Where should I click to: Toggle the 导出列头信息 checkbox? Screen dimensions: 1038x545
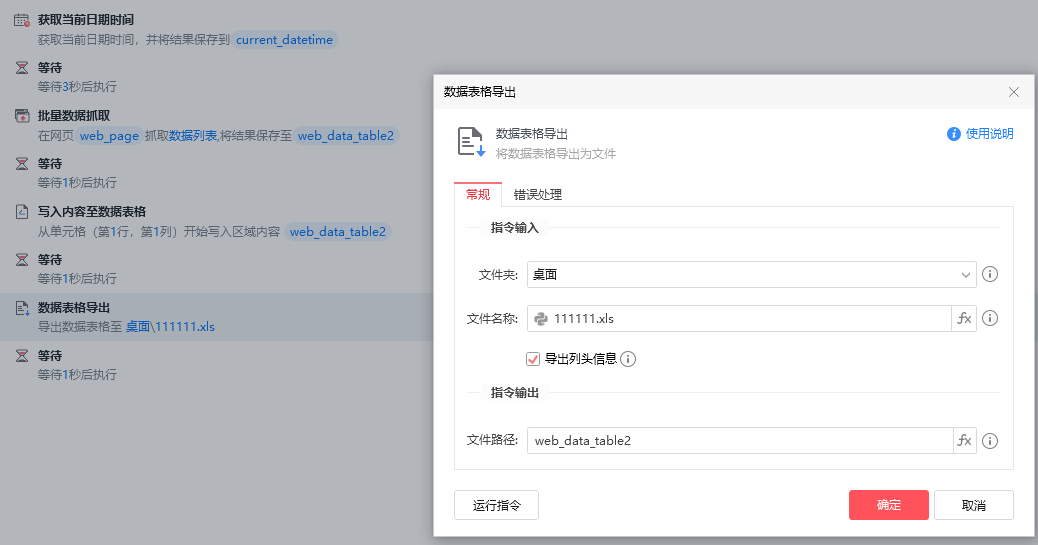point(533,359)
